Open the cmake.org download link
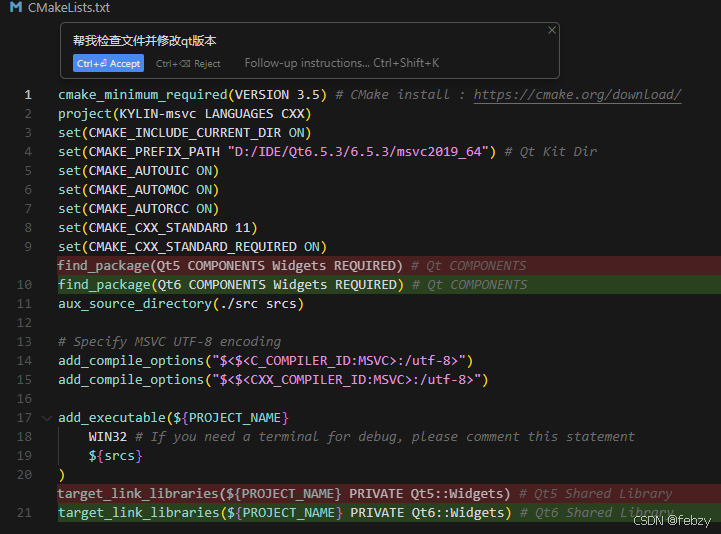The image size is (721, 534). pos(577,95)
